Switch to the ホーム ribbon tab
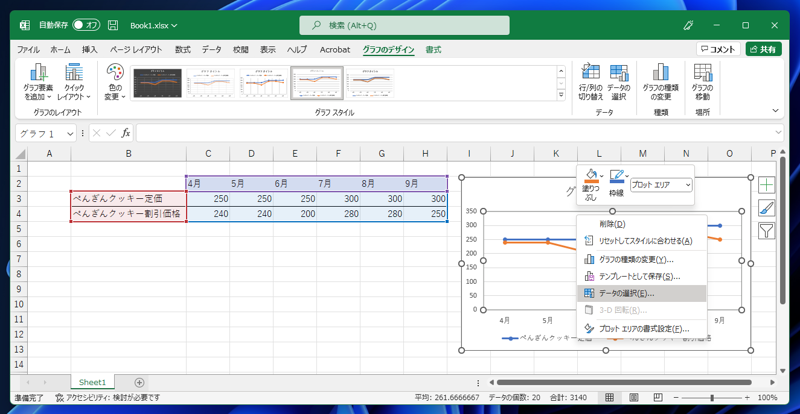The image size is (800, 414). click(x=60, y=50)
